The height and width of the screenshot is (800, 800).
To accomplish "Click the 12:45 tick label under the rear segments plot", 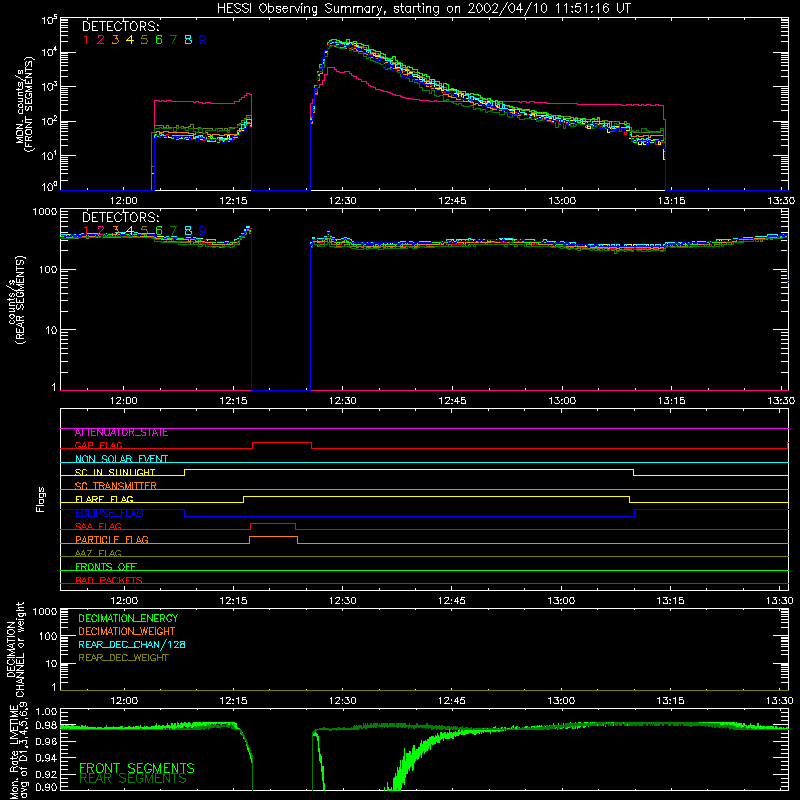I will point(453,401).
